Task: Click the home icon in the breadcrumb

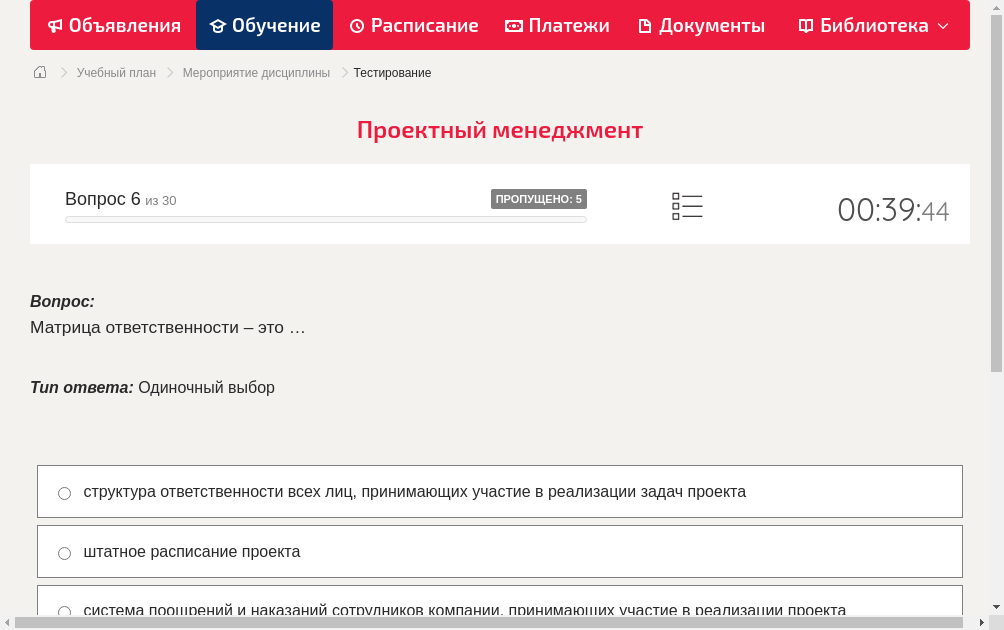Action: (x=39, y=72)
